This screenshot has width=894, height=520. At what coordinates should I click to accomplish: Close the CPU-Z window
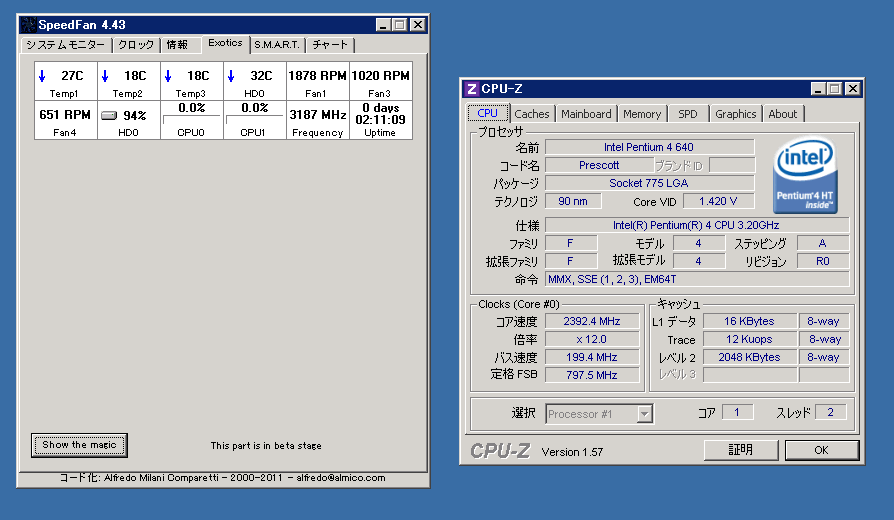pyautogui.click(x=852, y=88)
